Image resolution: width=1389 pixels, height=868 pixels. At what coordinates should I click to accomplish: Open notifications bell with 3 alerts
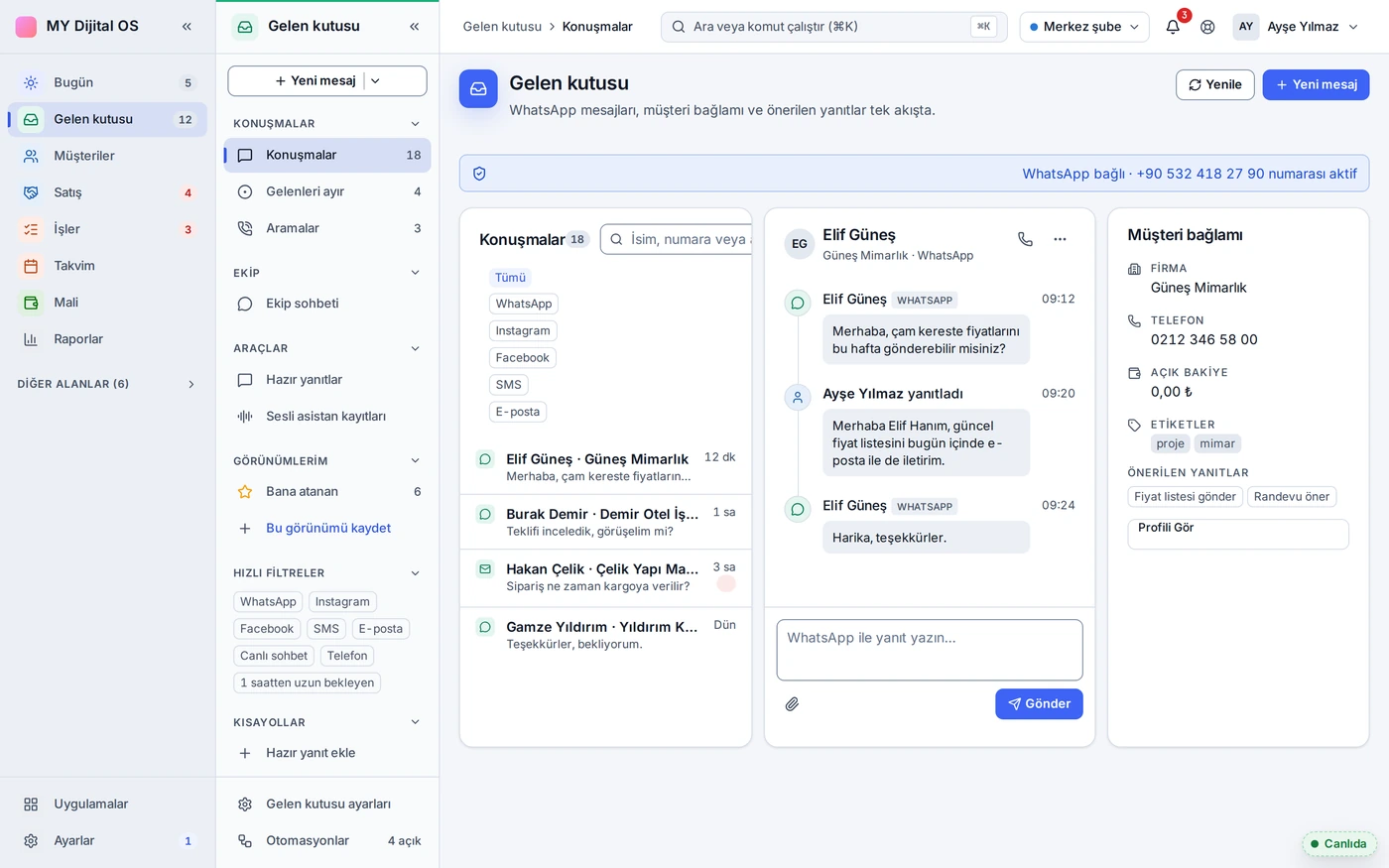(x=1173, y=27)
